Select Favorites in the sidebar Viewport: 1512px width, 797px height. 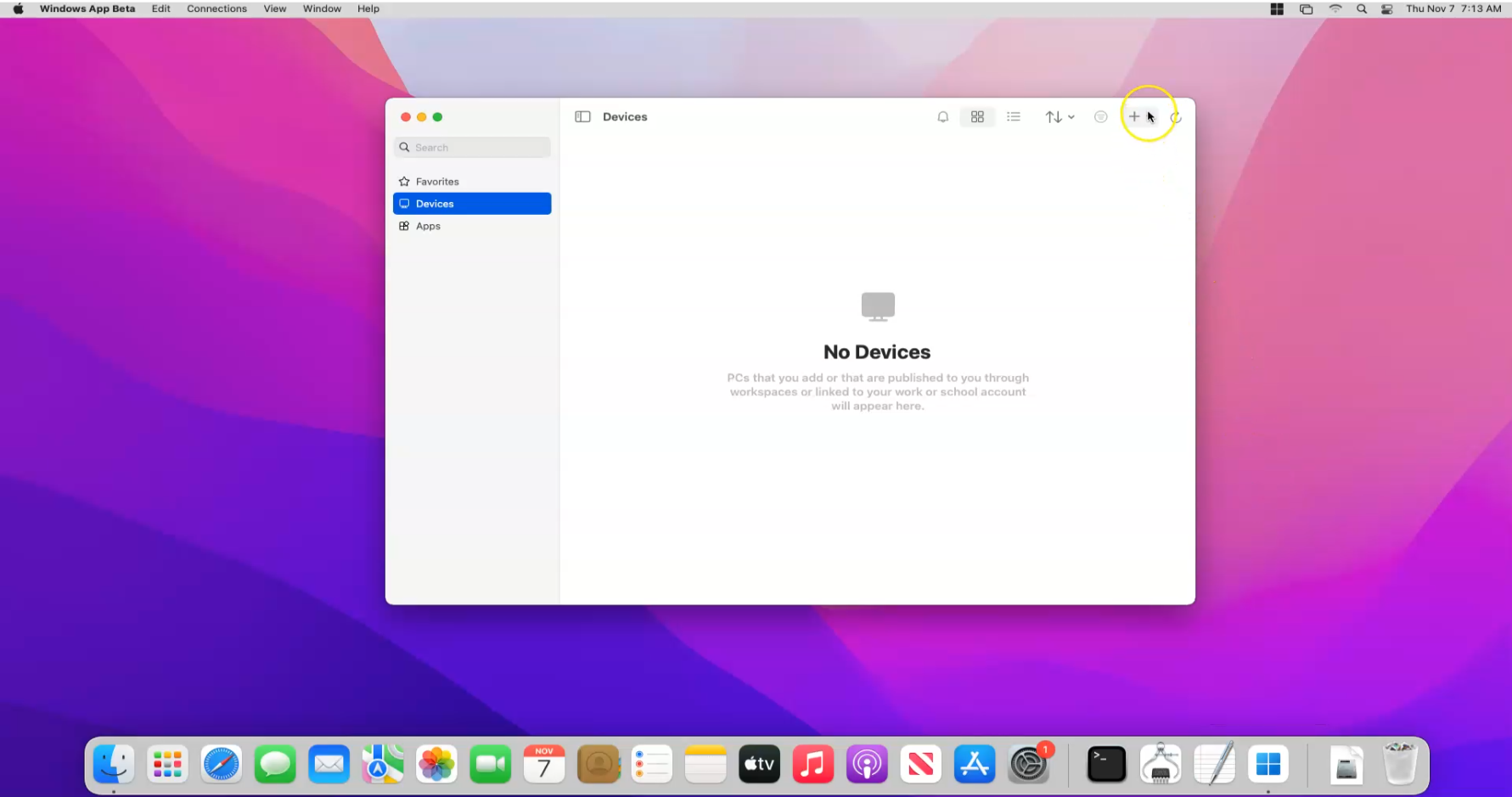[437, 182]
